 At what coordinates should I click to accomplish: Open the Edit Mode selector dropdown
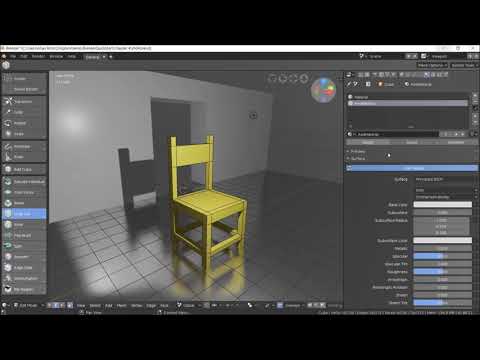tap(28, 305)
